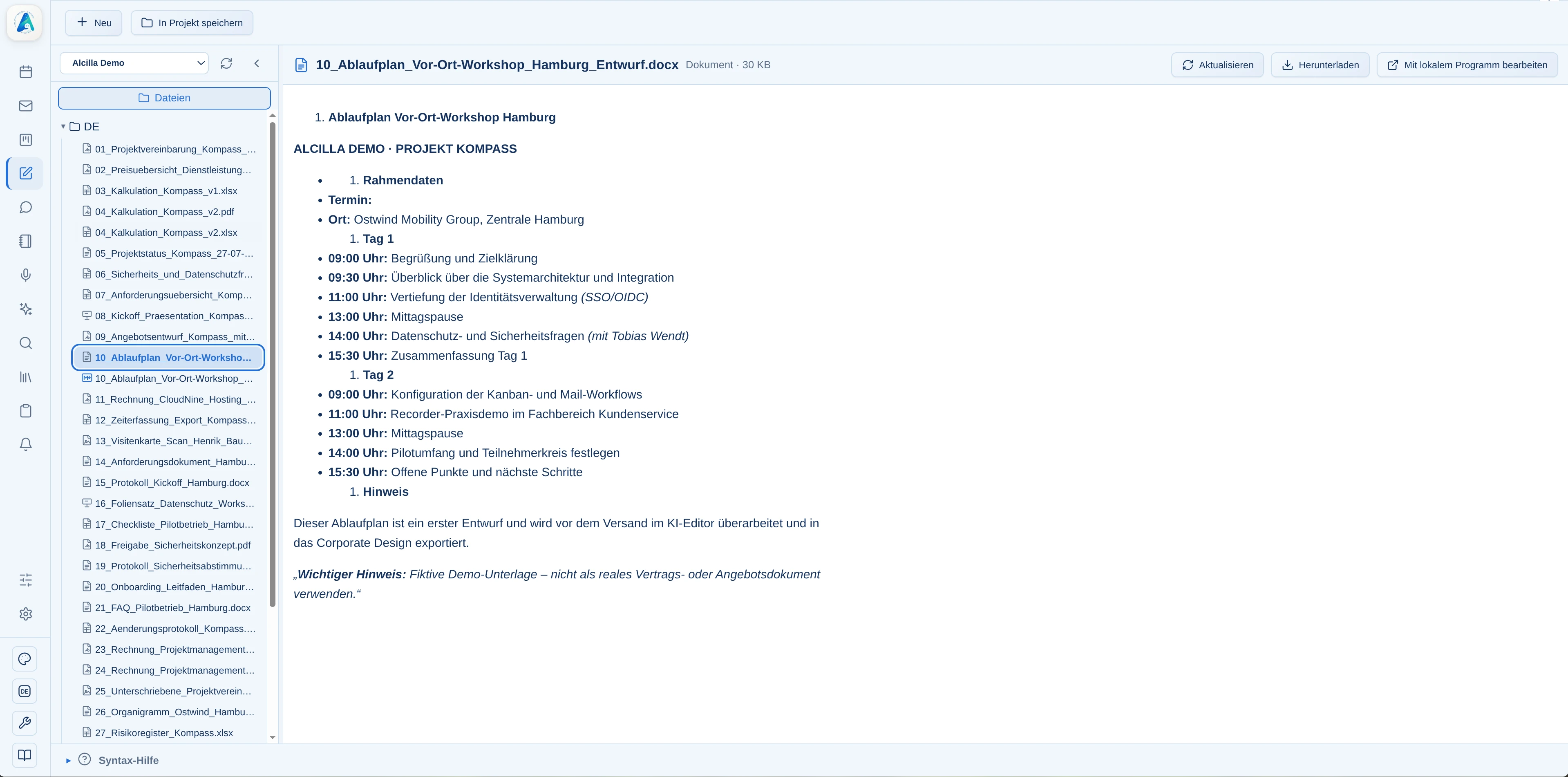Open file 09_Angebotsentwurf_Kompass_mit…
This screenshot has width=1568, height=777.
click(169, 337)
